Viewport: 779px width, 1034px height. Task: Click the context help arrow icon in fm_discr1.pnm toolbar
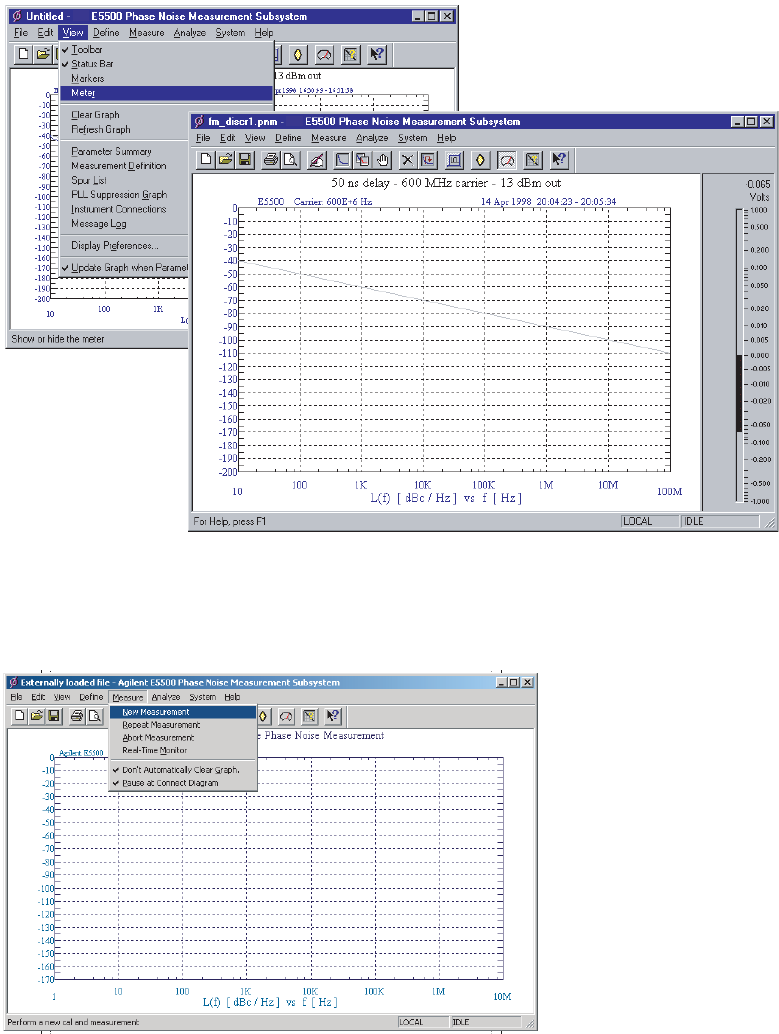559,159
